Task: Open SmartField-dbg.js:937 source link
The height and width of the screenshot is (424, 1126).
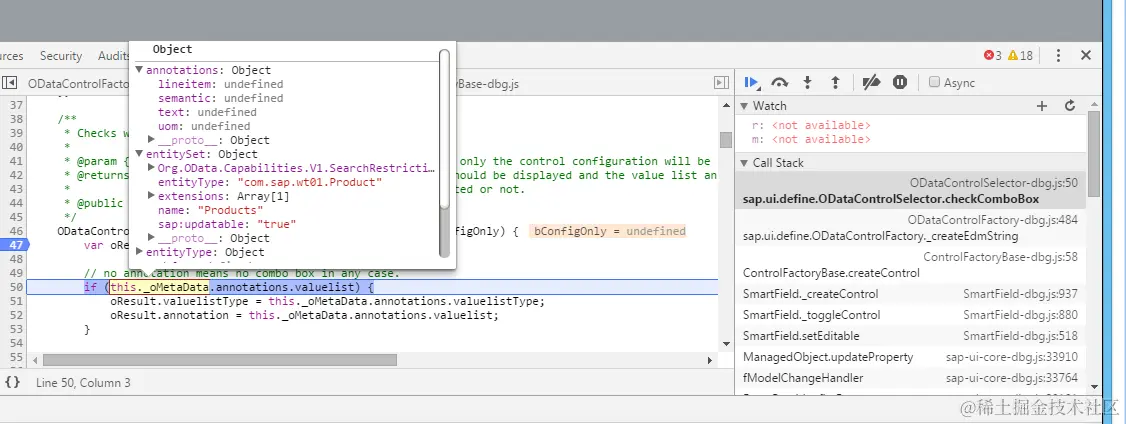Action: point(1020,294)
